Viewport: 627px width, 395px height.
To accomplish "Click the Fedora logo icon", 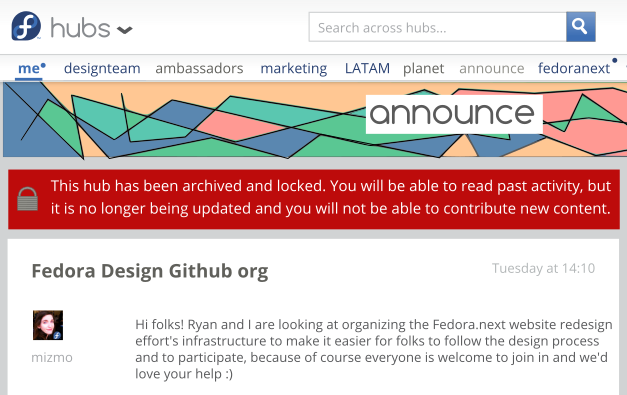I will pos(26,26).
